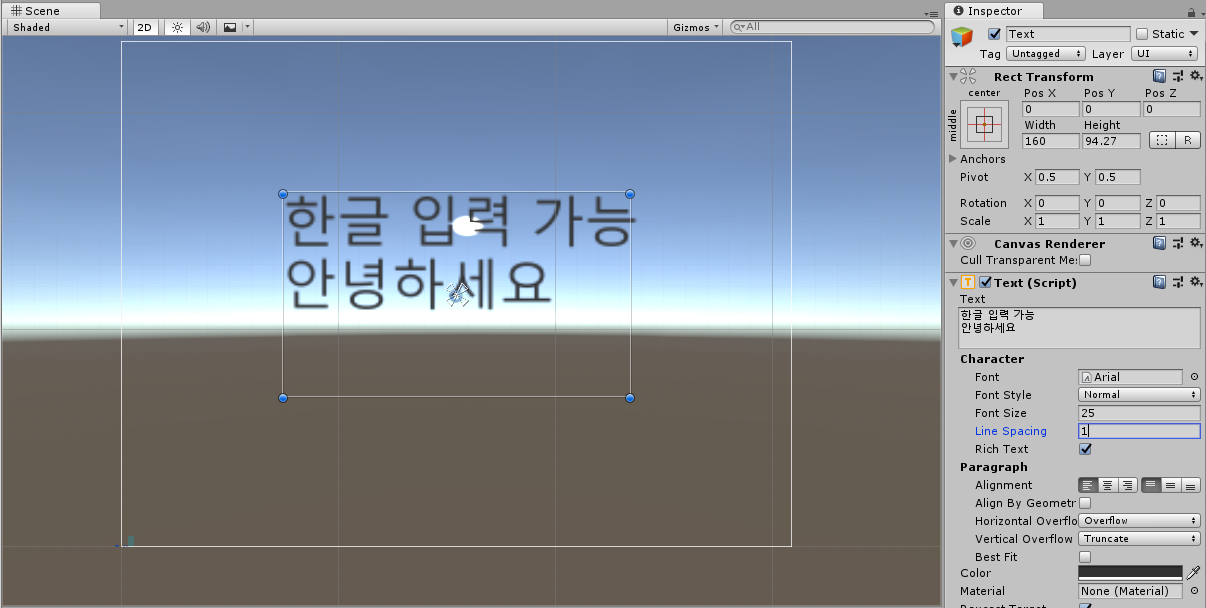Open Rect Transform gear settings menu

(1195, 76)
